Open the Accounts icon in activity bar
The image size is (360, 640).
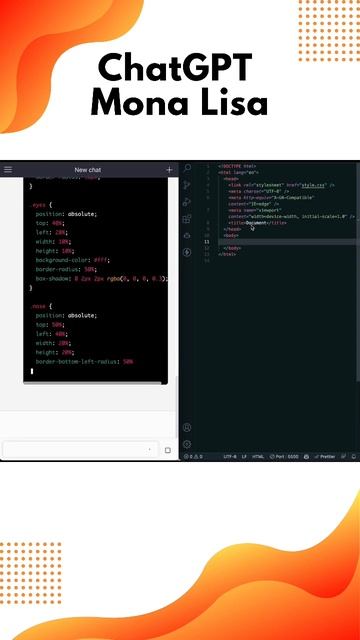coord(187,427)
